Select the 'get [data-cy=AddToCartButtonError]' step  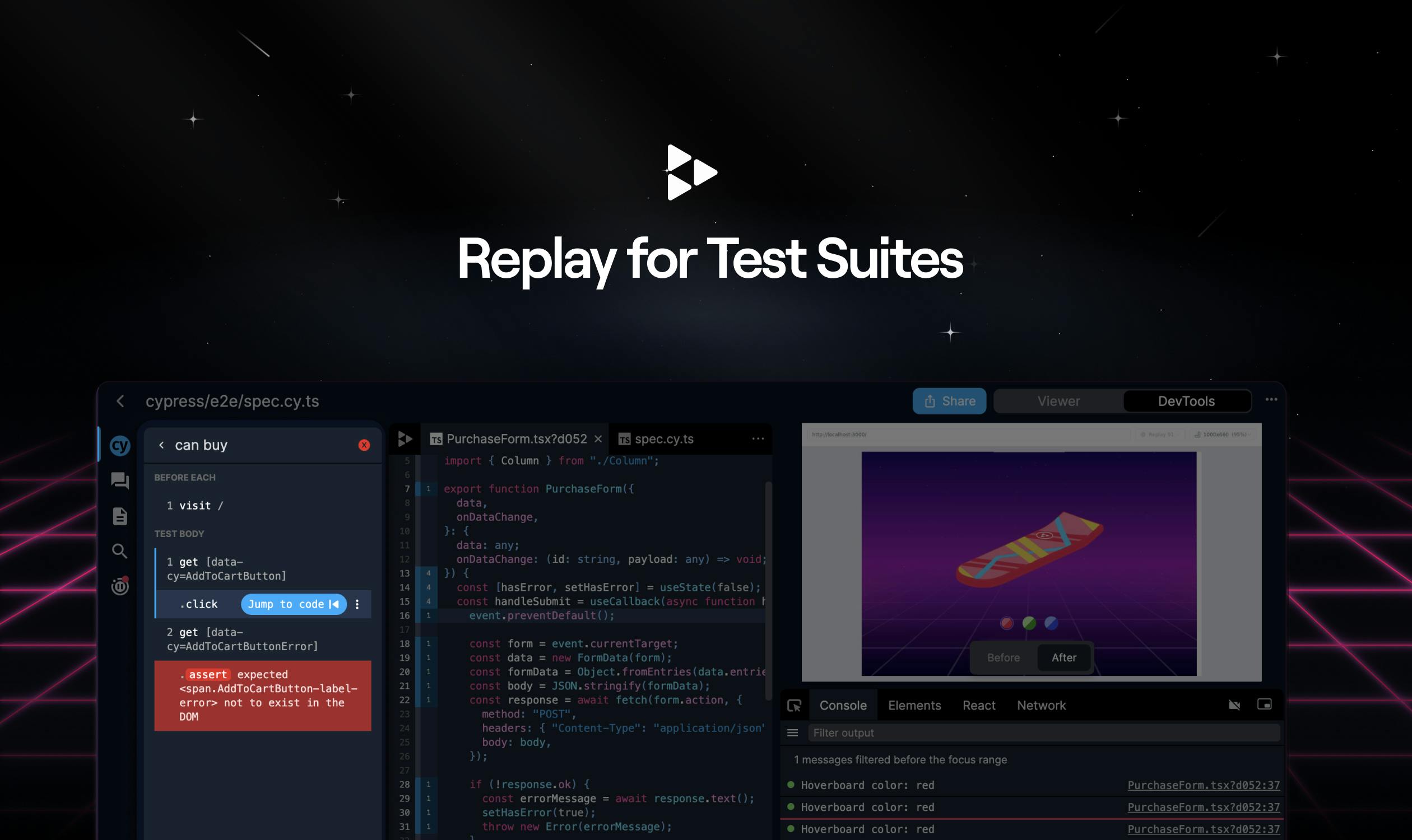click(x=263, y=639)
